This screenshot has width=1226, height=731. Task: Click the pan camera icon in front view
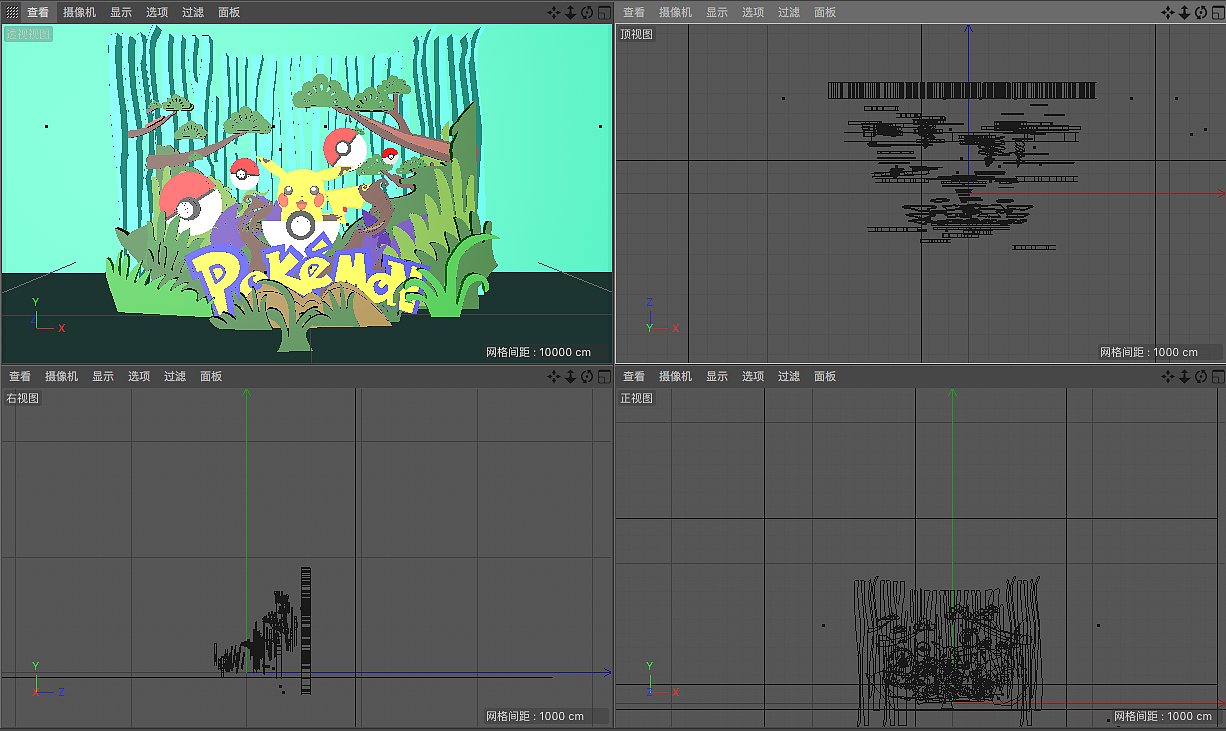click(1168, 376)
